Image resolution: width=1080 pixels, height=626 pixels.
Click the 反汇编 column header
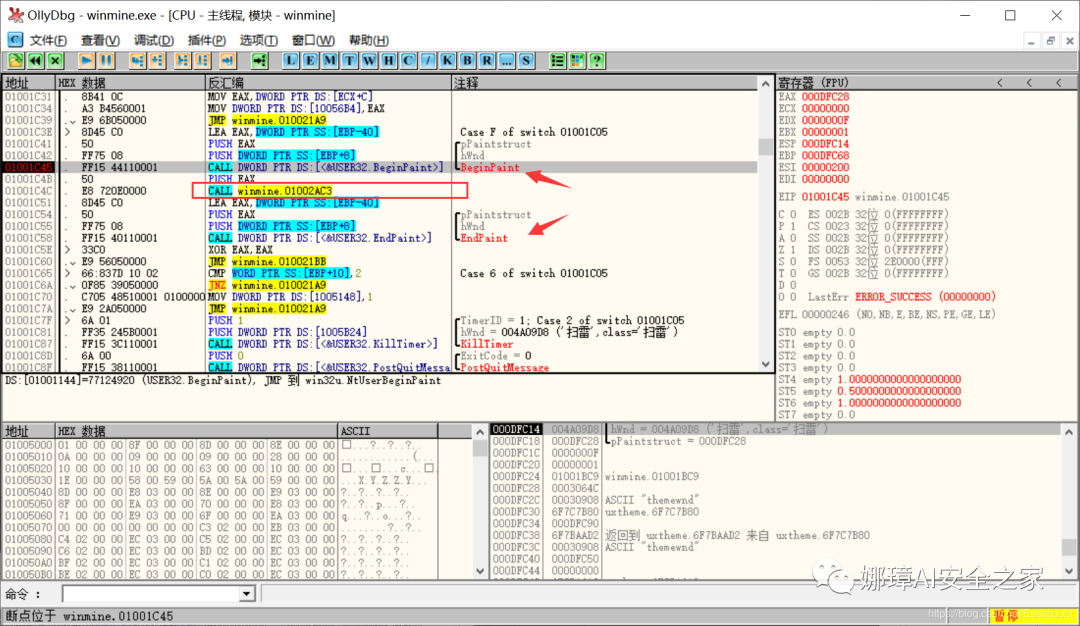click(x=327, y=83)
